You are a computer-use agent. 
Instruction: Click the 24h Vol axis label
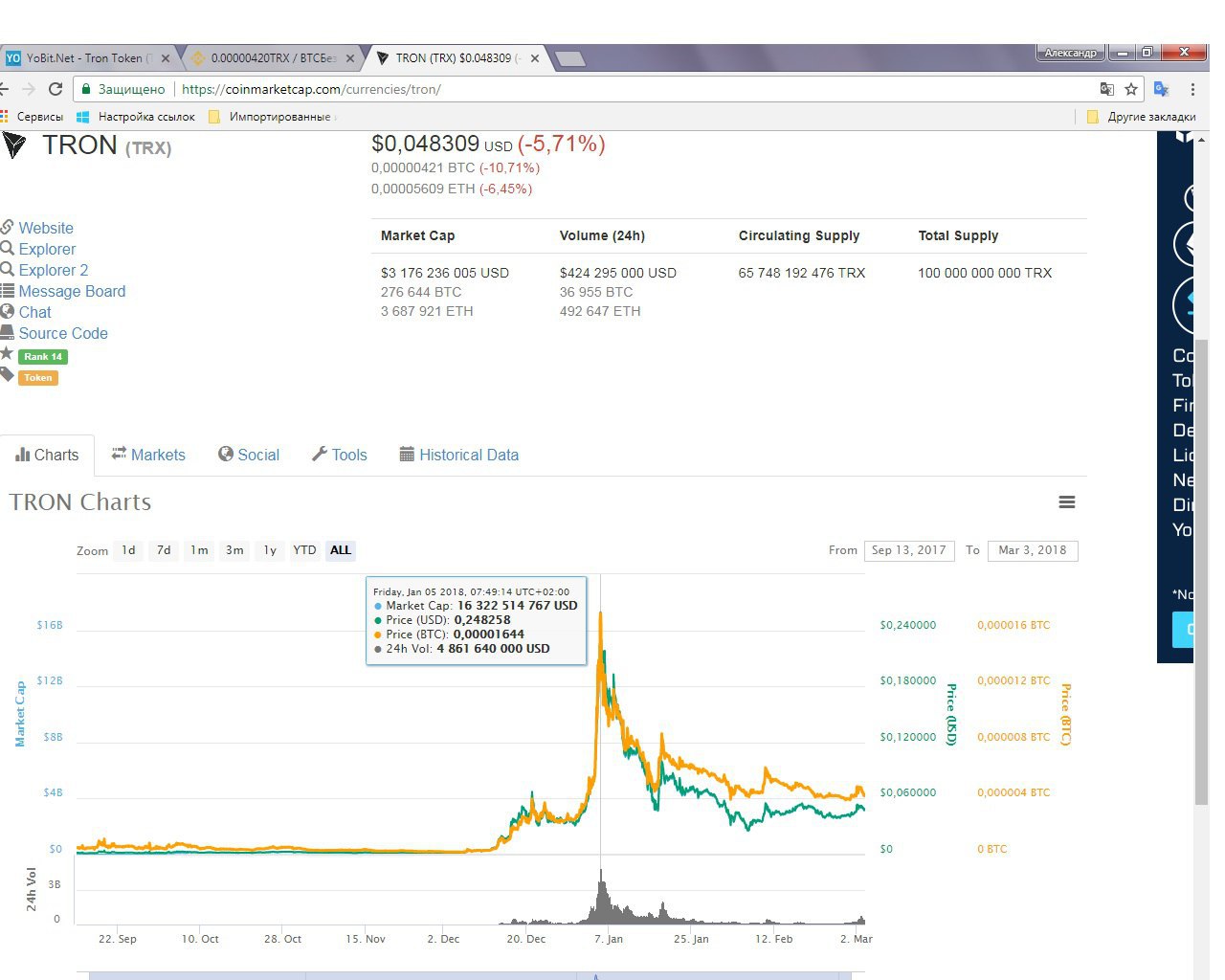(x=32, y=889)
